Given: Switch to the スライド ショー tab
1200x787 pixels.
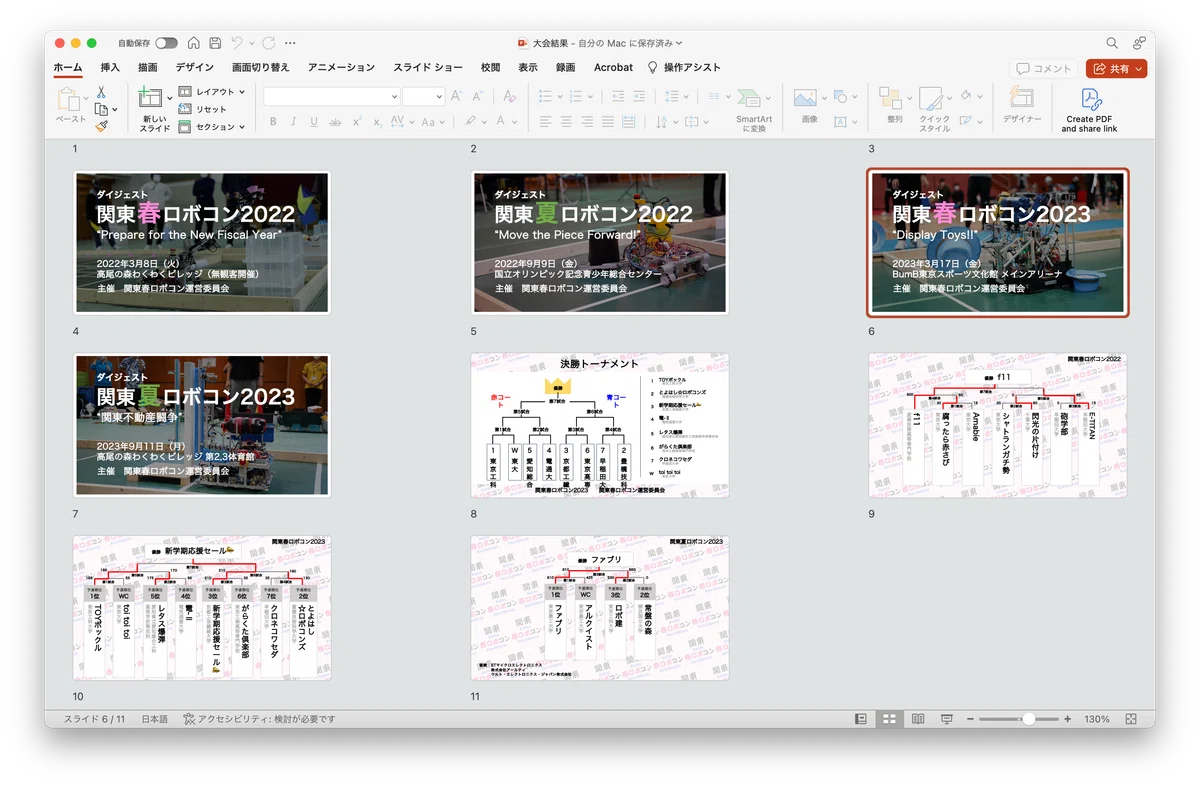Looking at the screenshot, I should (x=428, y=68).
